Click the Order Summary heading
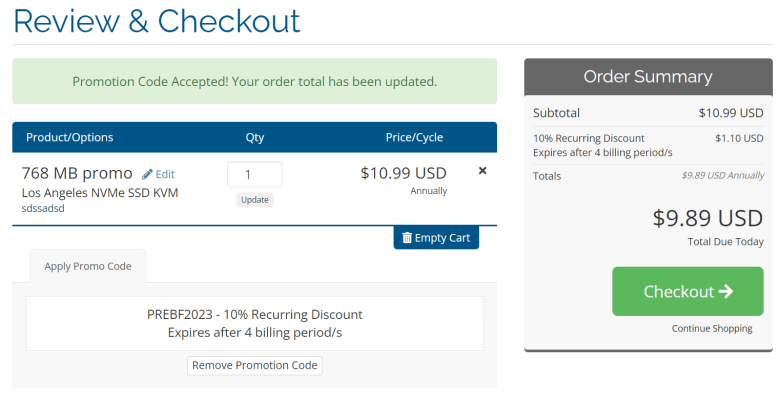The height and width of the screenshot is (407, 780). (x=648, y=77)
